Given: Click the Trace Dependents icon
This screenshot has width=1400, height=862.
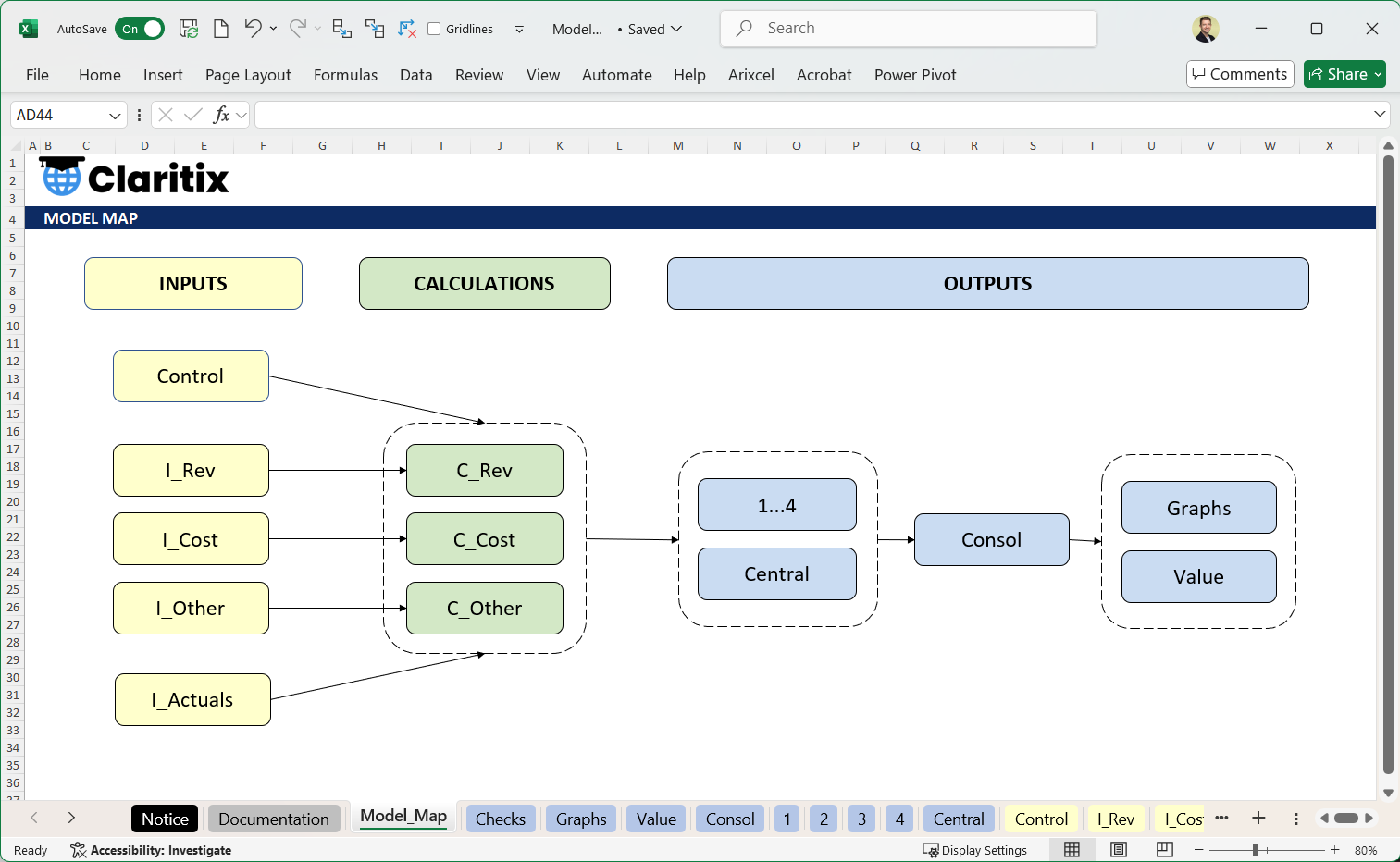Looking at the screenshot, I should click(x=375, y=29).
